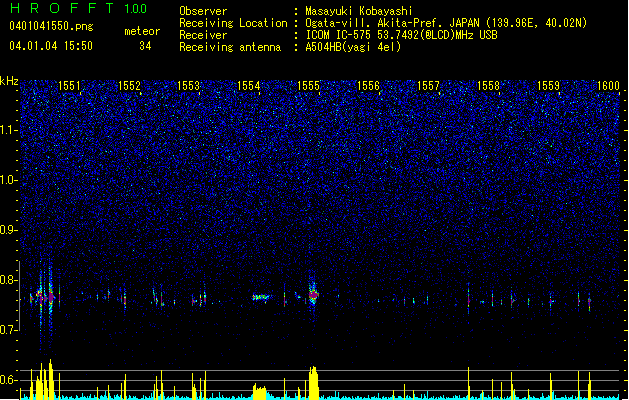
Task: Click the Receiver field label
Action: (203, 35)
